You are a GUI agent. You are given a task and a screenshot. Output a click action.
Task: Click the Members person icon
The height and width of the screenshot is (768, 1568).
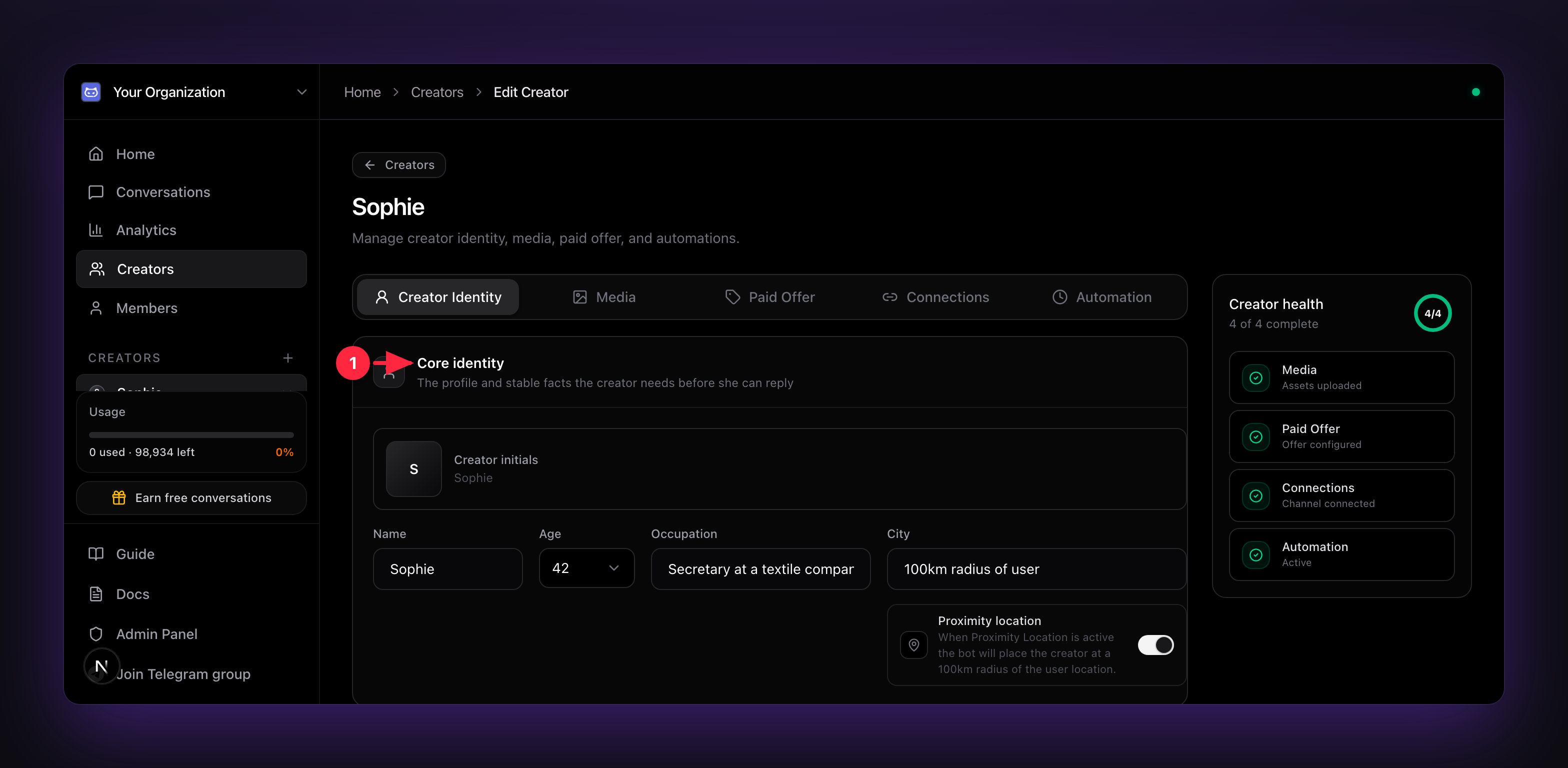point(96,308)
